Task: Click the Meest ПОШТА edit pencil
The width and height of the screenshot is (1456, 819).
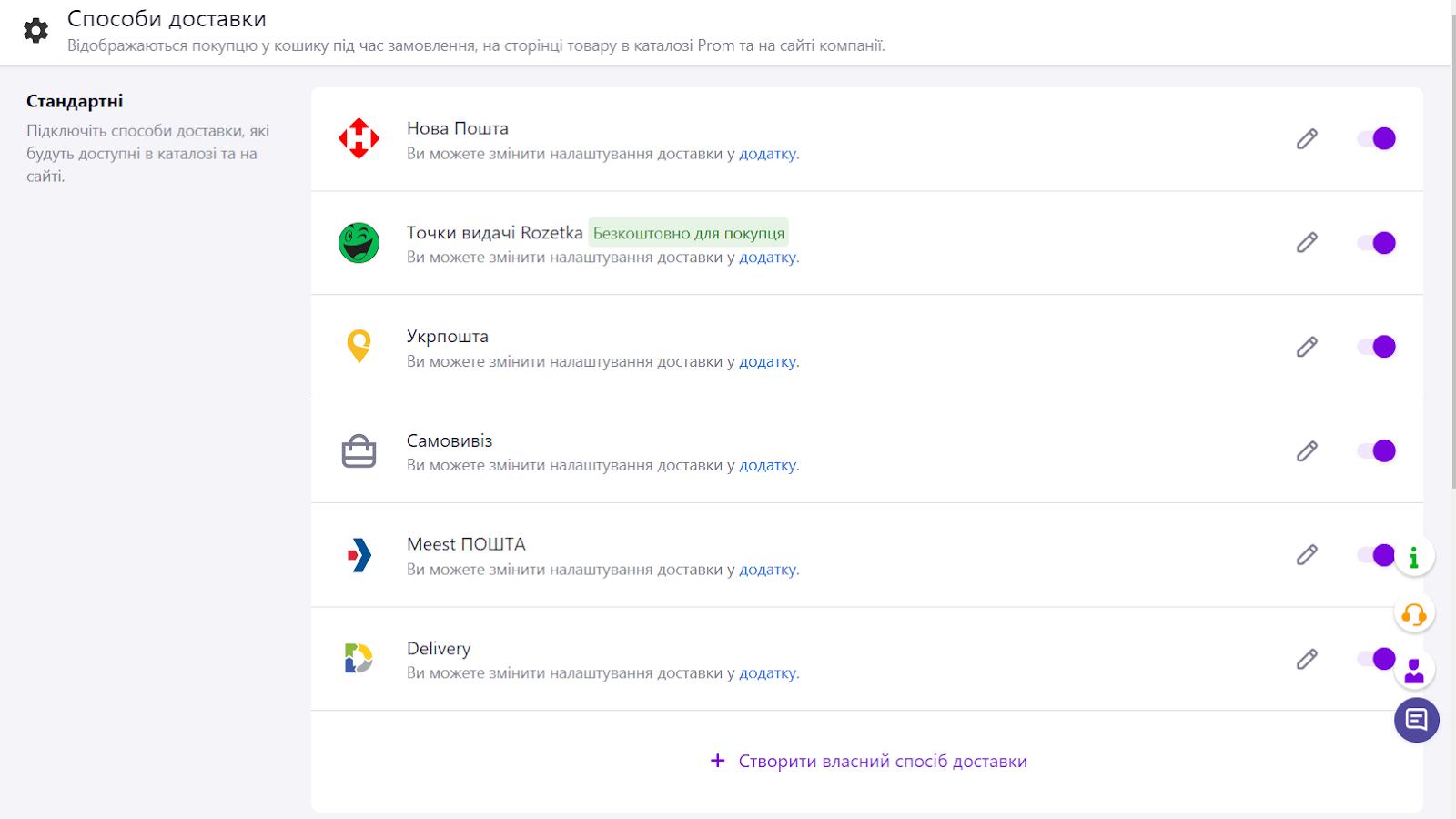Action: [1307, 555]
